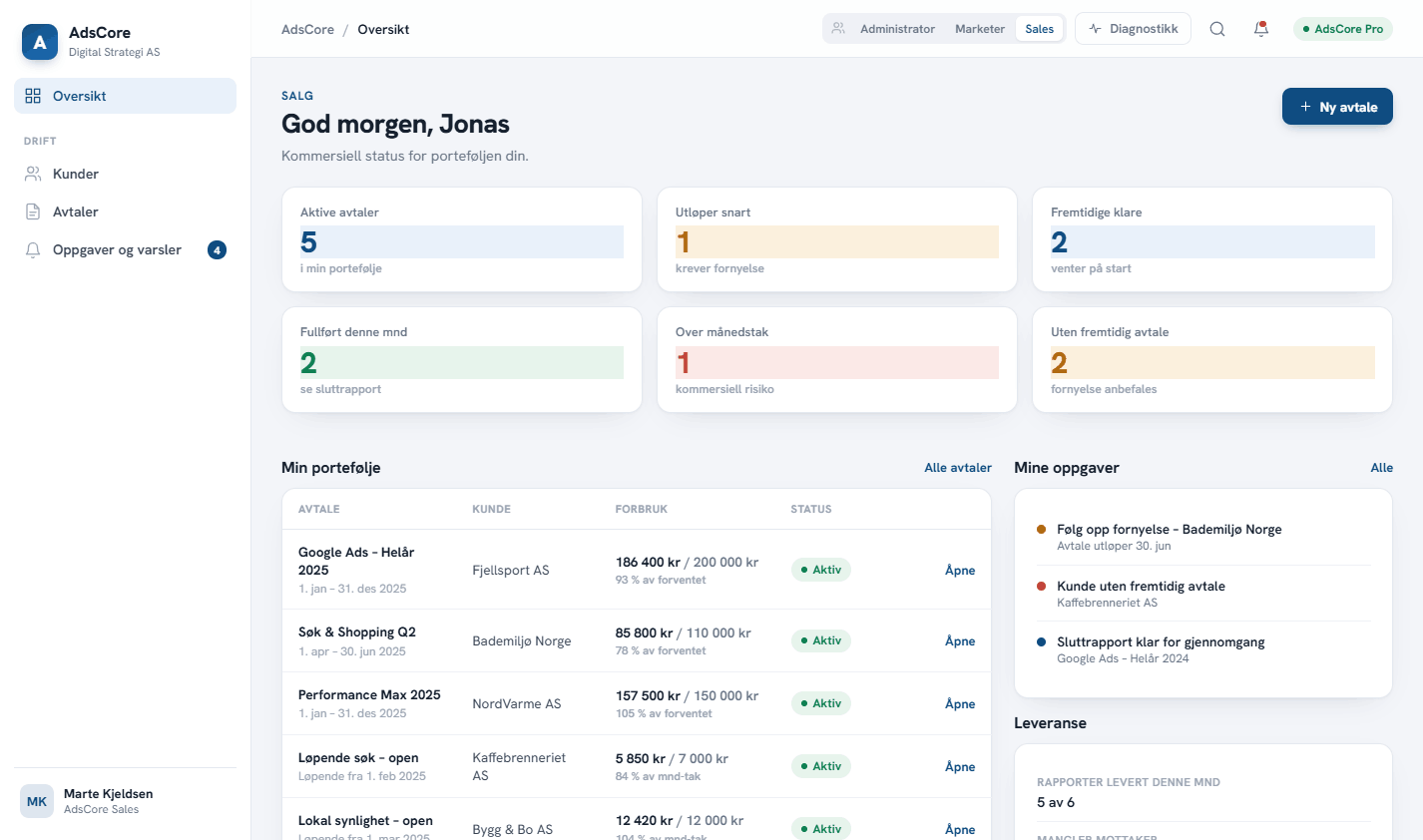Click the Løpende søk - open deal name
The image size is (1423, 840).
358,758
